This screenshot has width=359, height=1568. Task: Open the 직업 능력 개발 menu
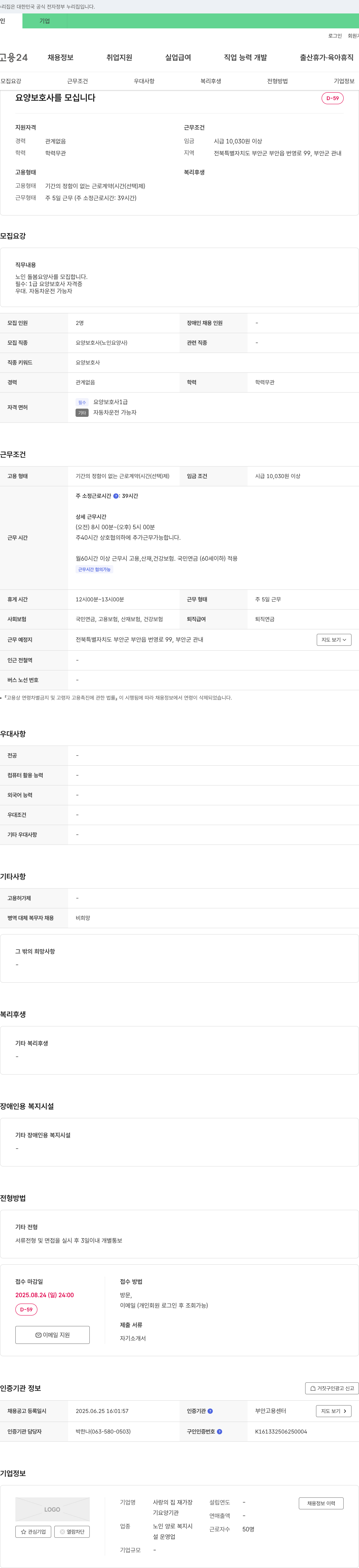[x=245, y=57]
